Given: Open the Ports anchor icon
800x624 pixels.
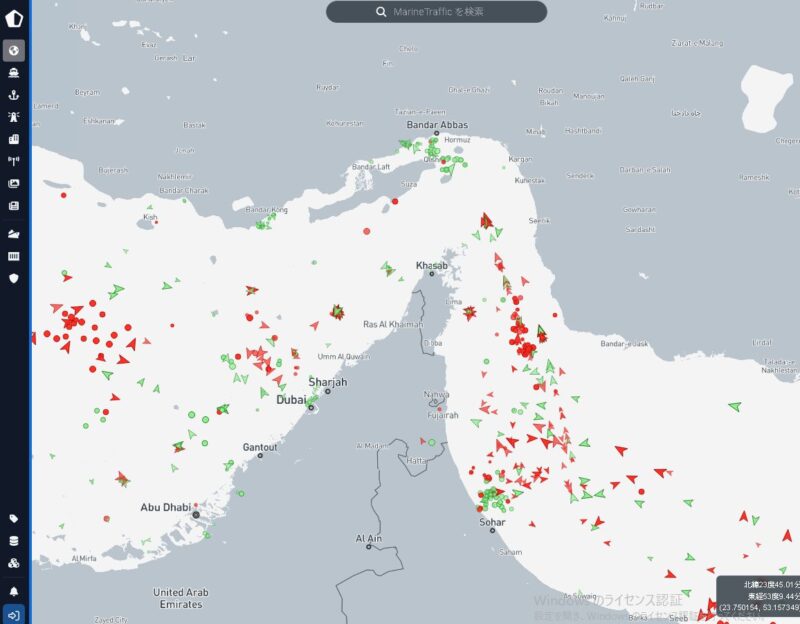Looking at the screenshot, I should (x=14, y=95).
